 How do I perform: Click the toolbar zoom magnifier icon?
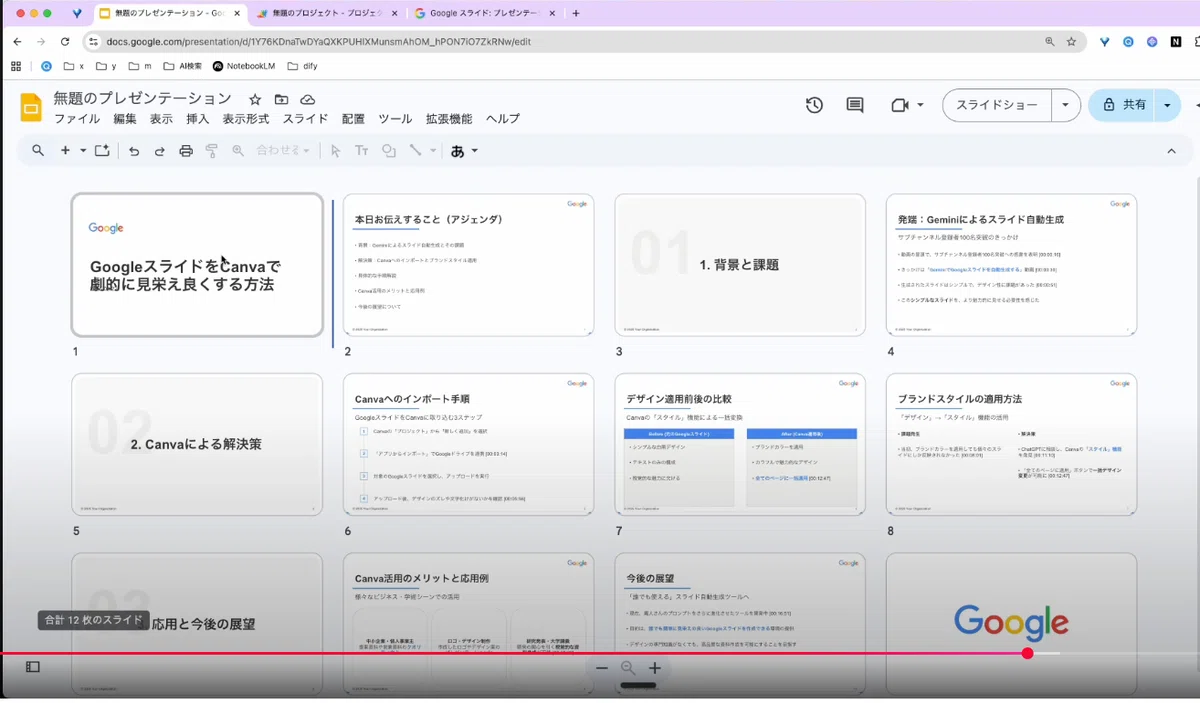pyautogui.click(x=238, y=151)
